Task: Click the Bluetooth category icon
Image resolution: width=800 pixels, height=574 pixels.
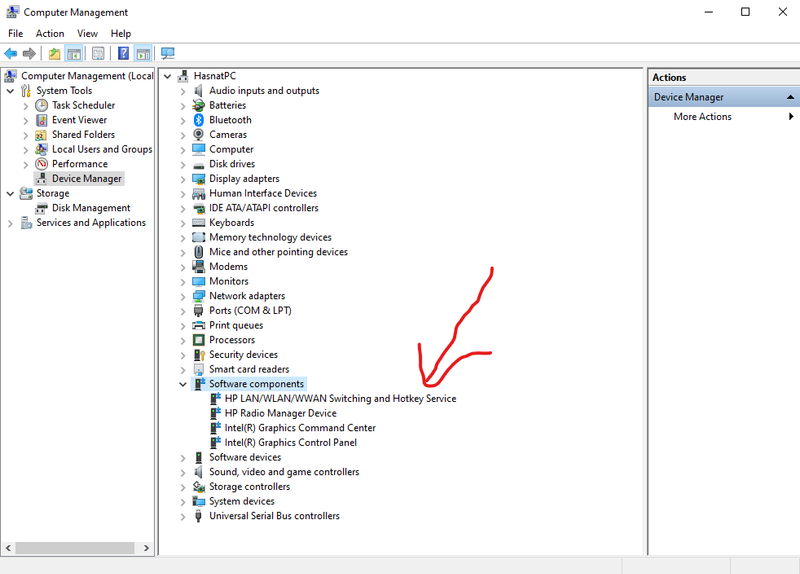Action: point(198,120)
